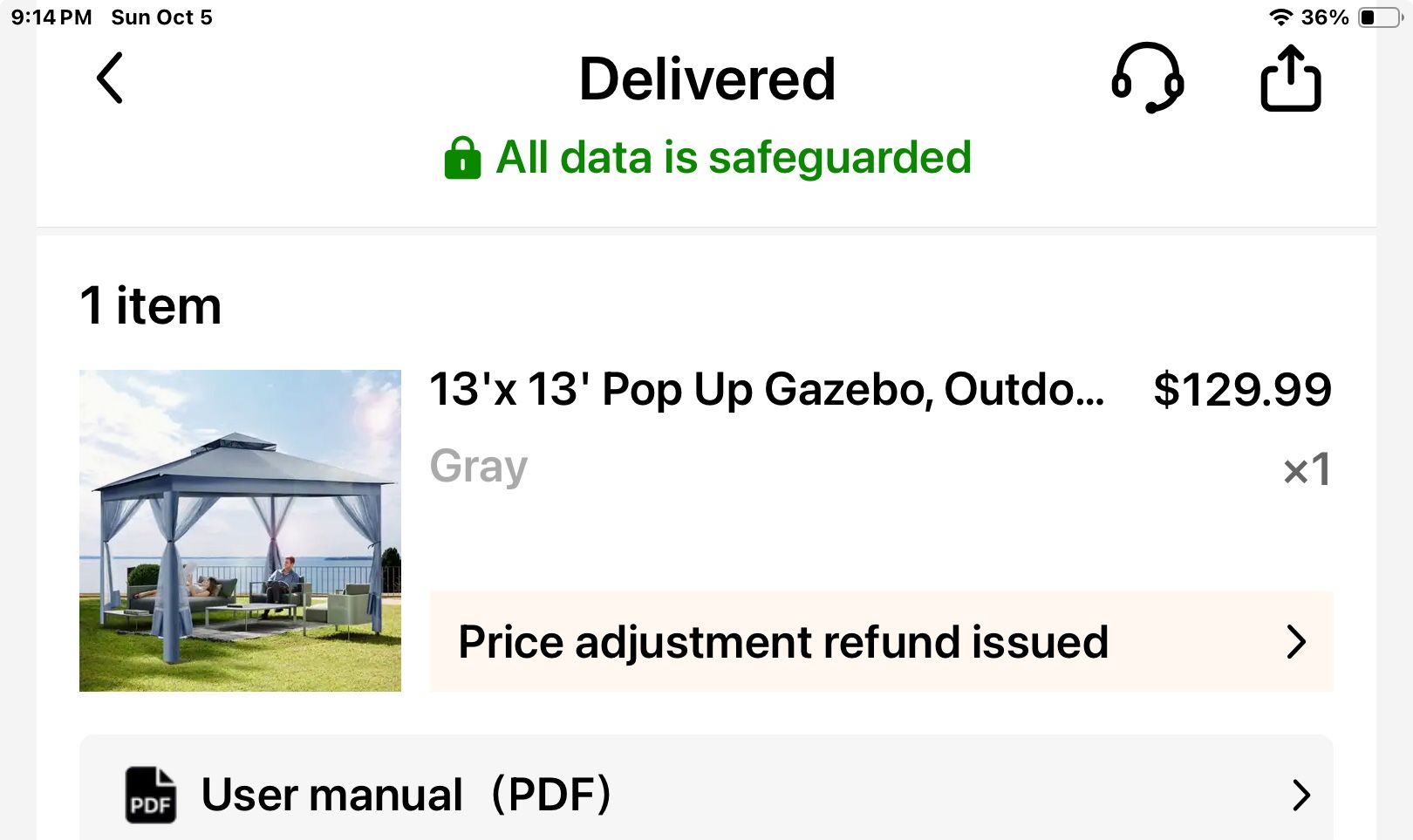Expand price adjustment refund chevron
Screen dimensions: 1413x840
pyautogui.click(x=1297, y=642)
